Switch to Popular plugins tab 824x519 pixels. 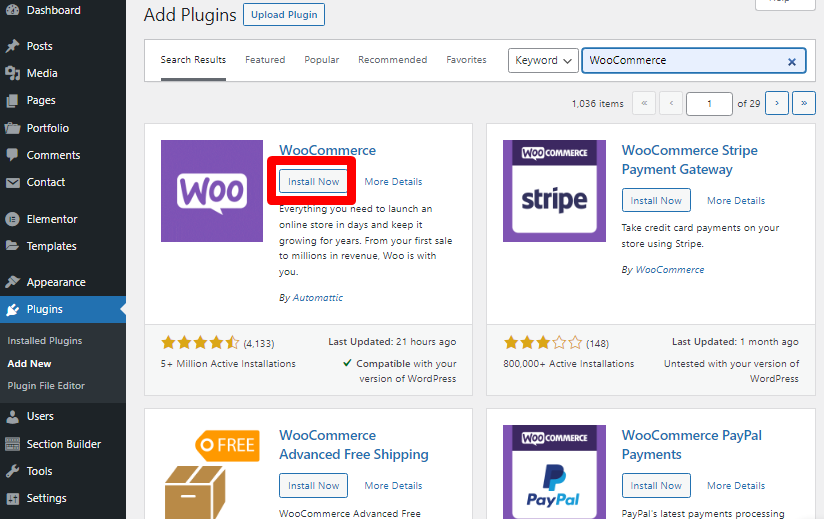[322, 60]
